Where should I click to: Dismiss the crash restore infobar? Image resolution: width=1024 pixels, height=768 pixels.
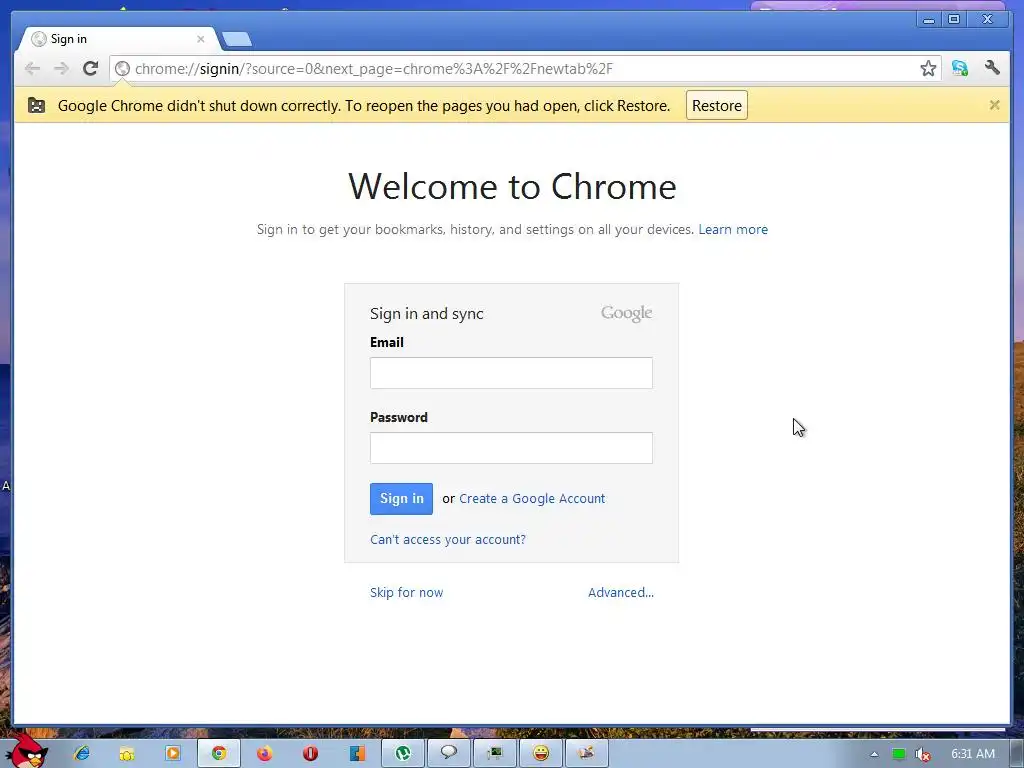click(x=994, y=105)
